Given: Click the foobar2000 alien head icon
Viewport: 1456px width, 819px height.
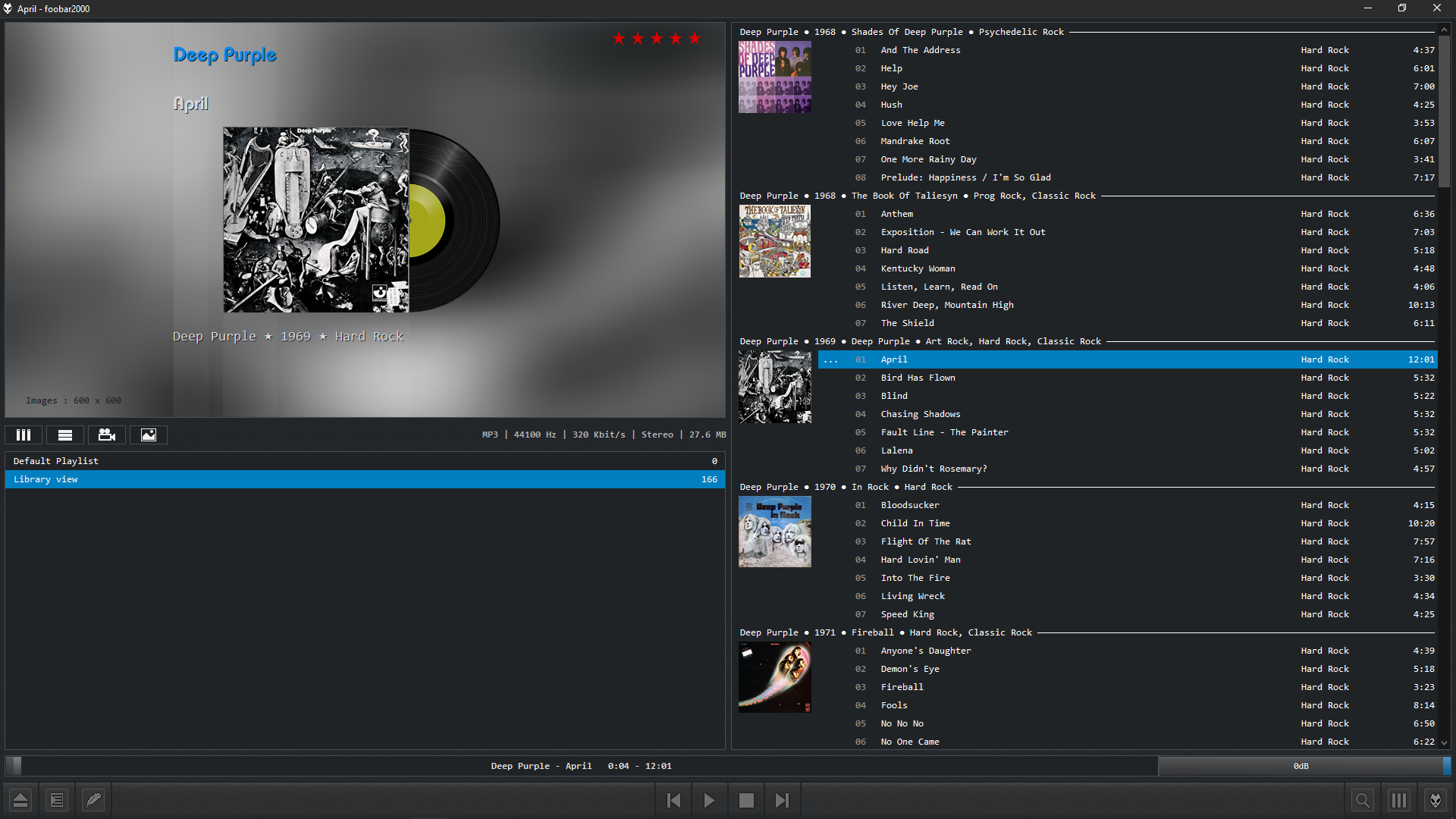Looking at the screenshot, I should tap(1435, 800).
